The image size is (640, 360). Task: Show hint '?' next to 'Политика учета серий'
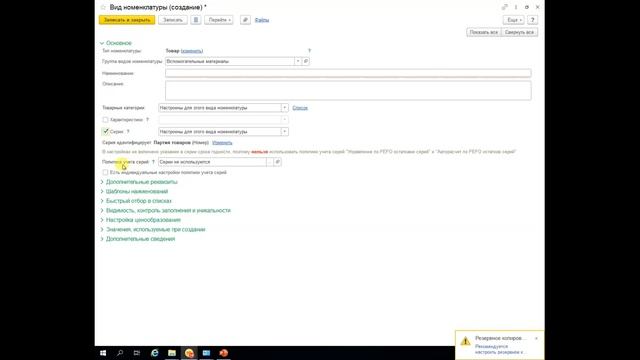(153, 162)
